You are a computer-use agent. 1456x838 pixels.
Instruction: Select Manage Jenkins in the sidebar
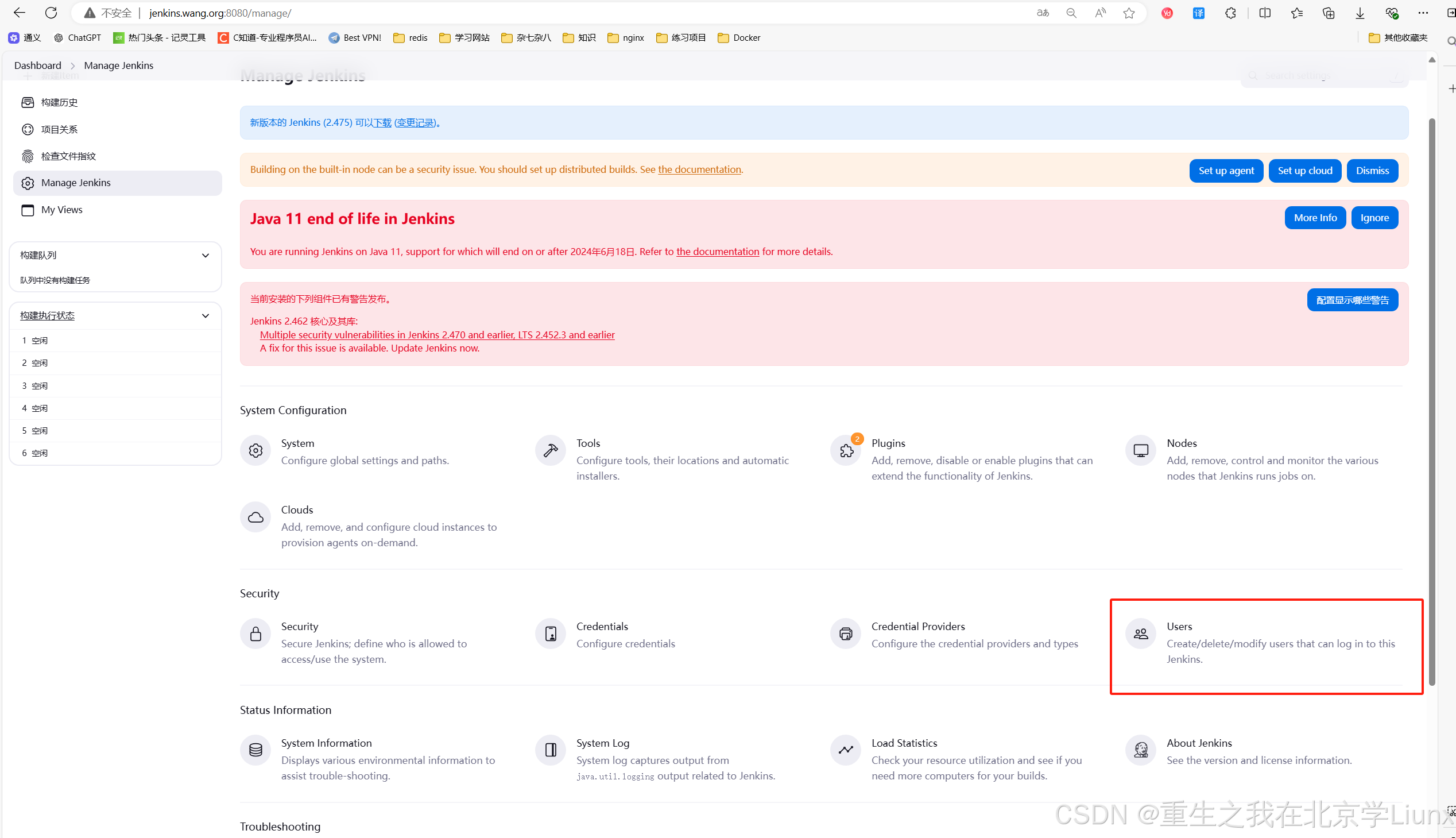(117, 183)
